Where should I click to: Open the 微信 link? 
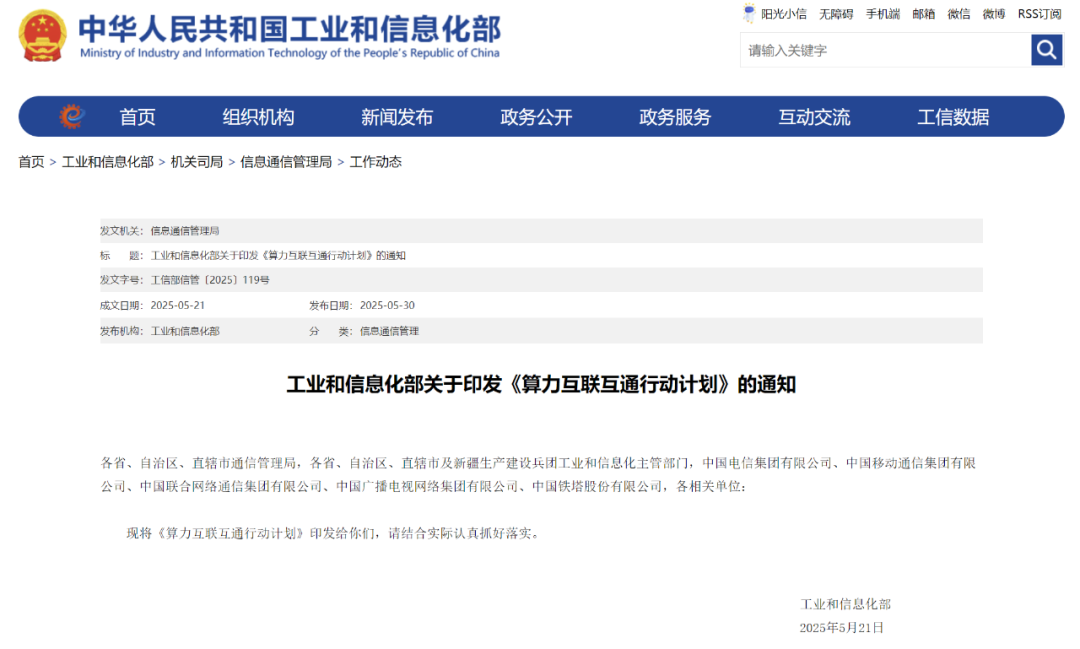point(959,14)
